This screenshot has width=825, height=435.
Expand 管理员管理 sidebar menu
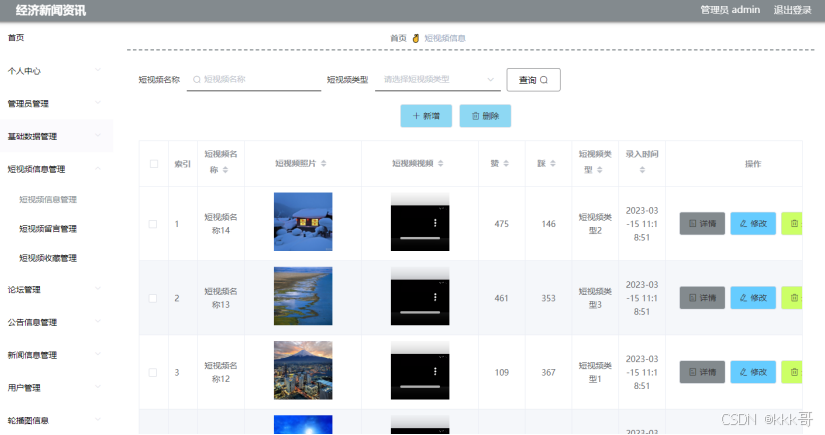click(55, 104)
